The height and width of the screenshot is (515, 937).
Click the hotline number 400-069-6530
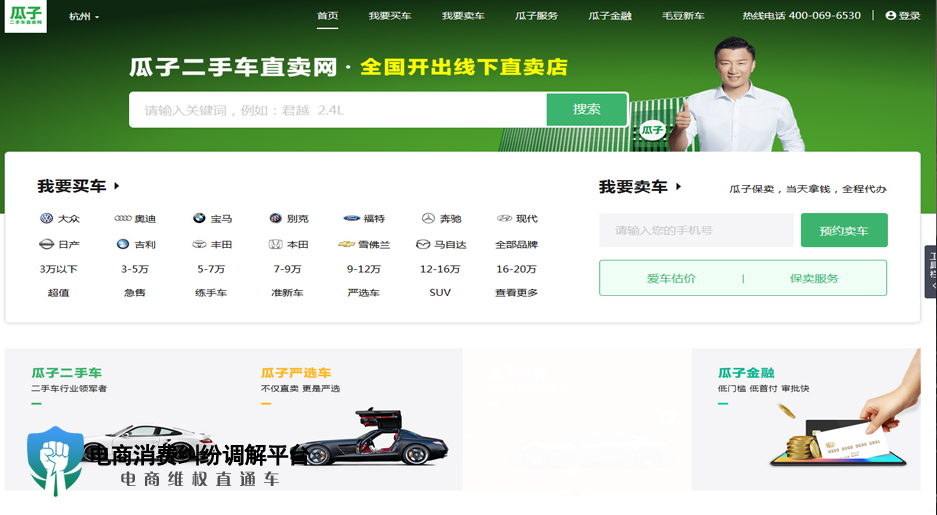coord(825,16)
